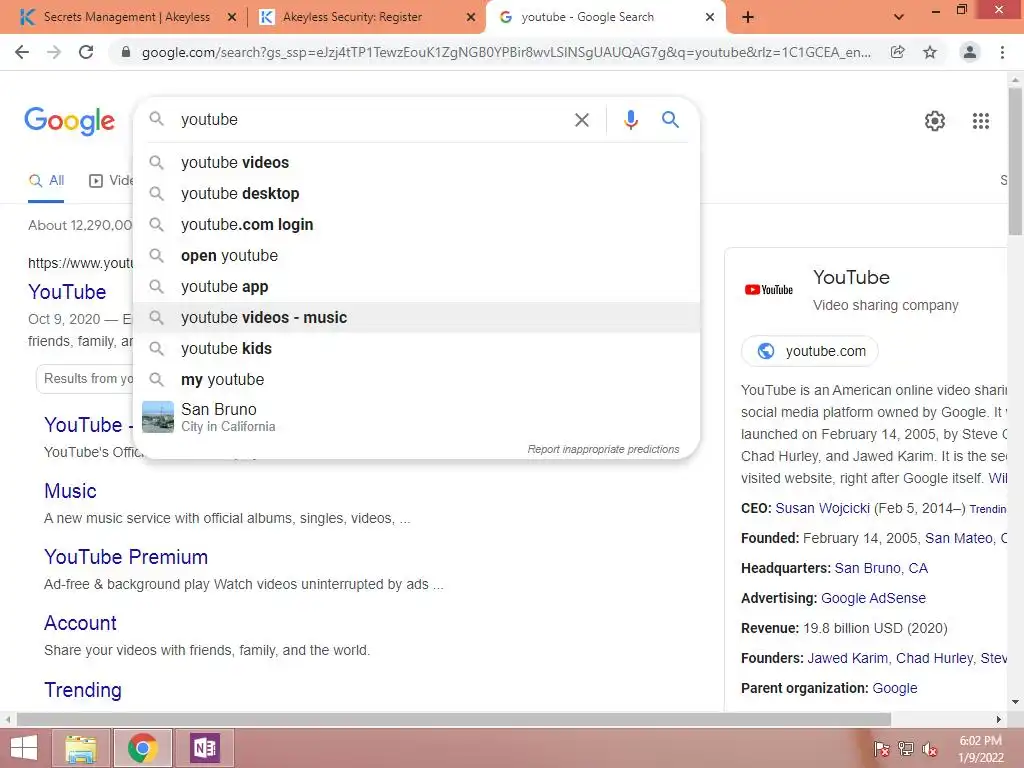Open the Chrome profile avatar
This screenshot has width=1024, height=768.
970,52
